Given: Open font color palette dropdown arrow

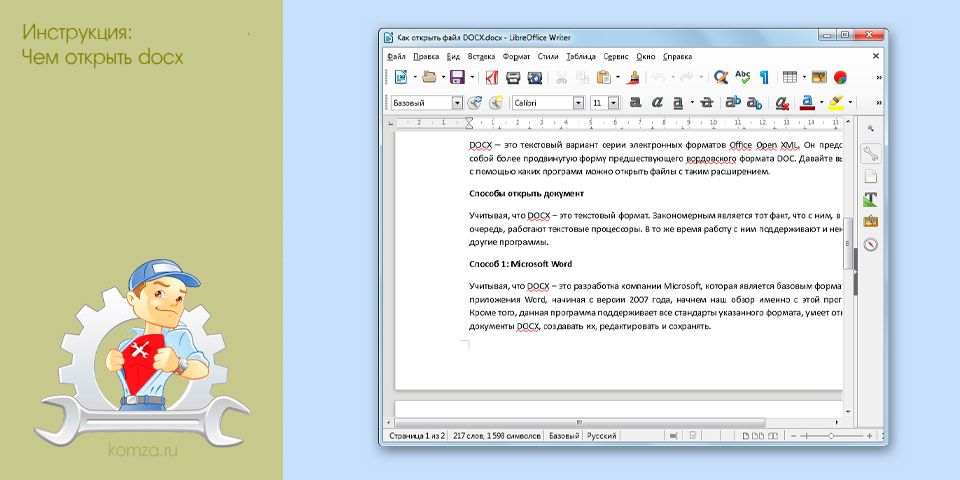Looking at the screenshot, I should pos(822,103).
